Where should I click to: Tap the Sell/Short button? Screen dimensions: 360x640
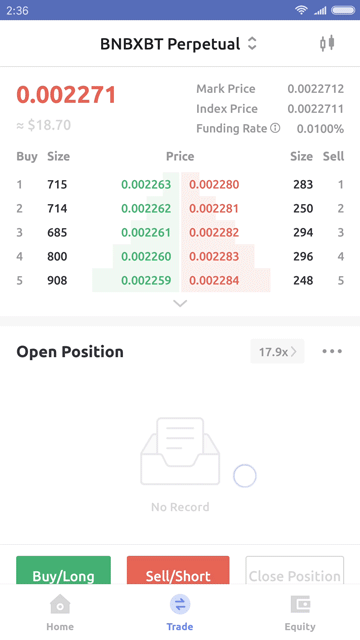click(178, 571)
